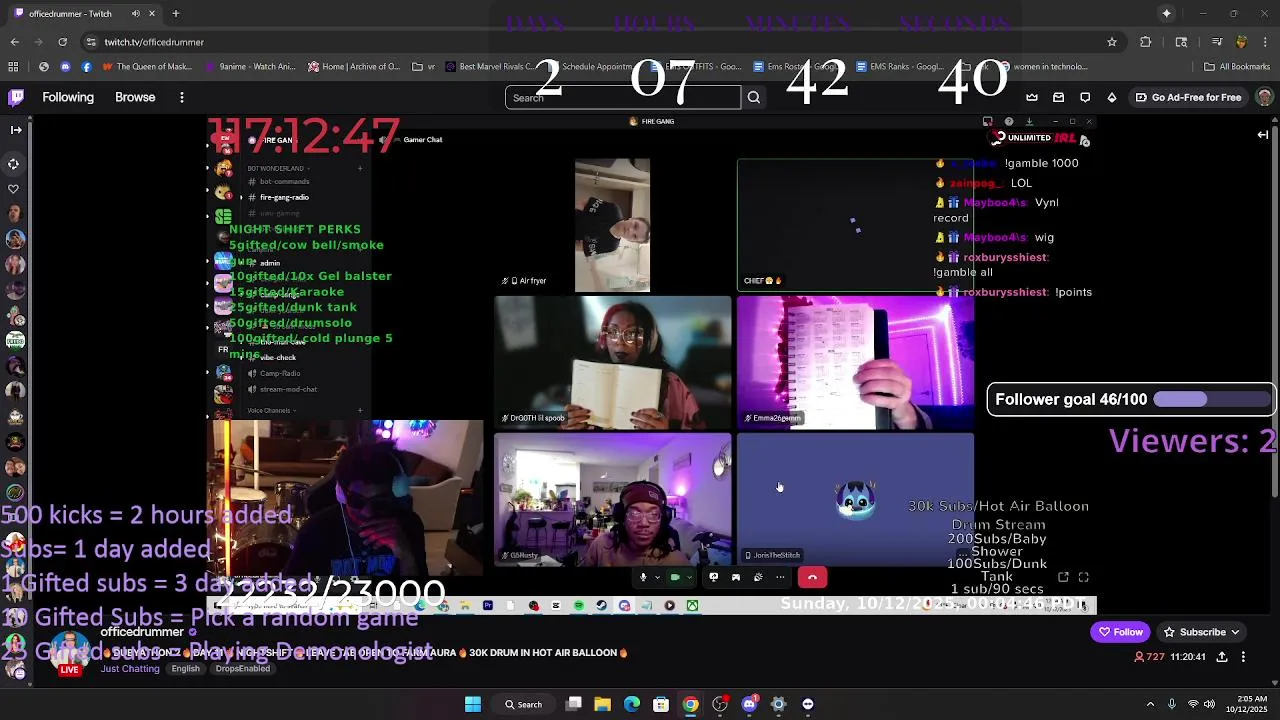Toggle the Discord call microphone button
Screen dimensions: 1280x720
pyautogui.click(x=643, y=577)
